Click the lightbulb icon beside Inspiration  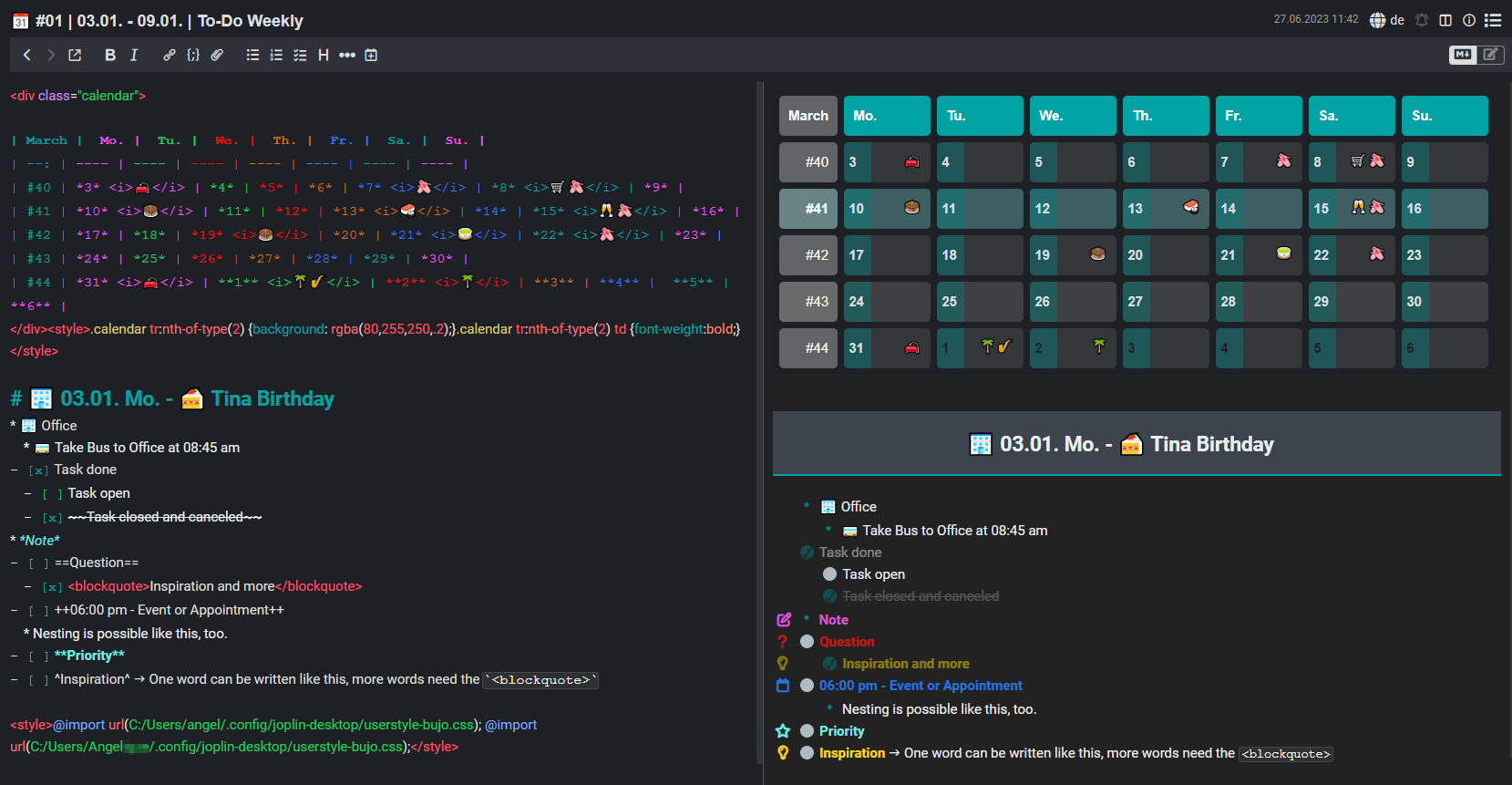click(782, 753)
